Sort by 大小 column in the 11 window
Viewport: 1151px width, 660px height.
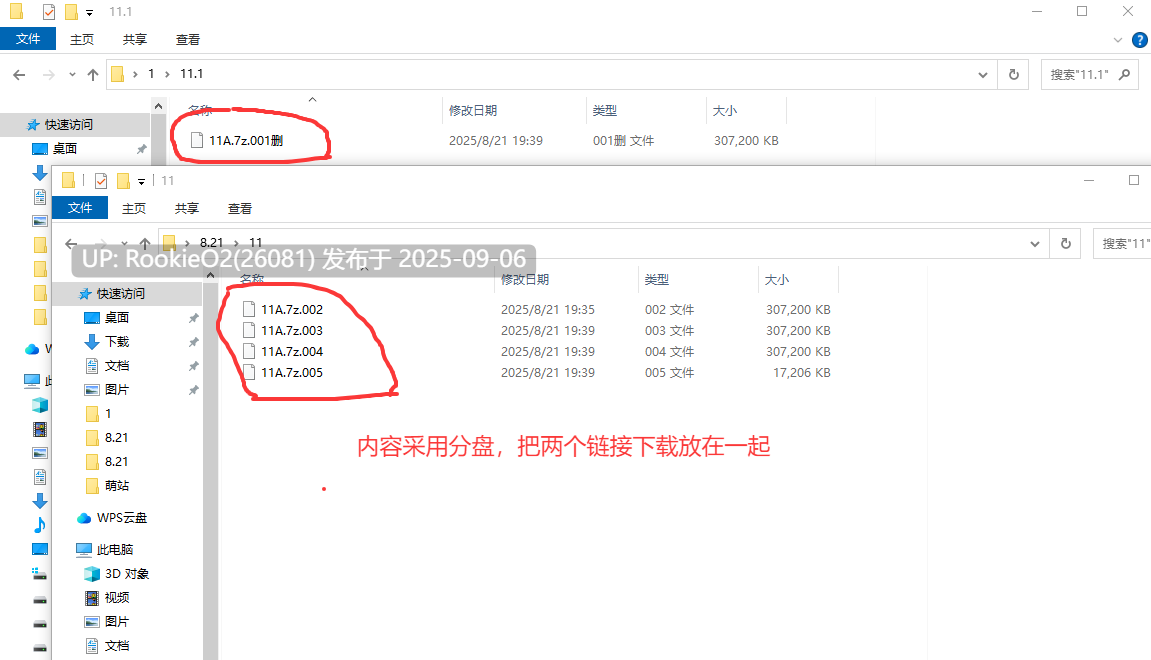(777, 280)
